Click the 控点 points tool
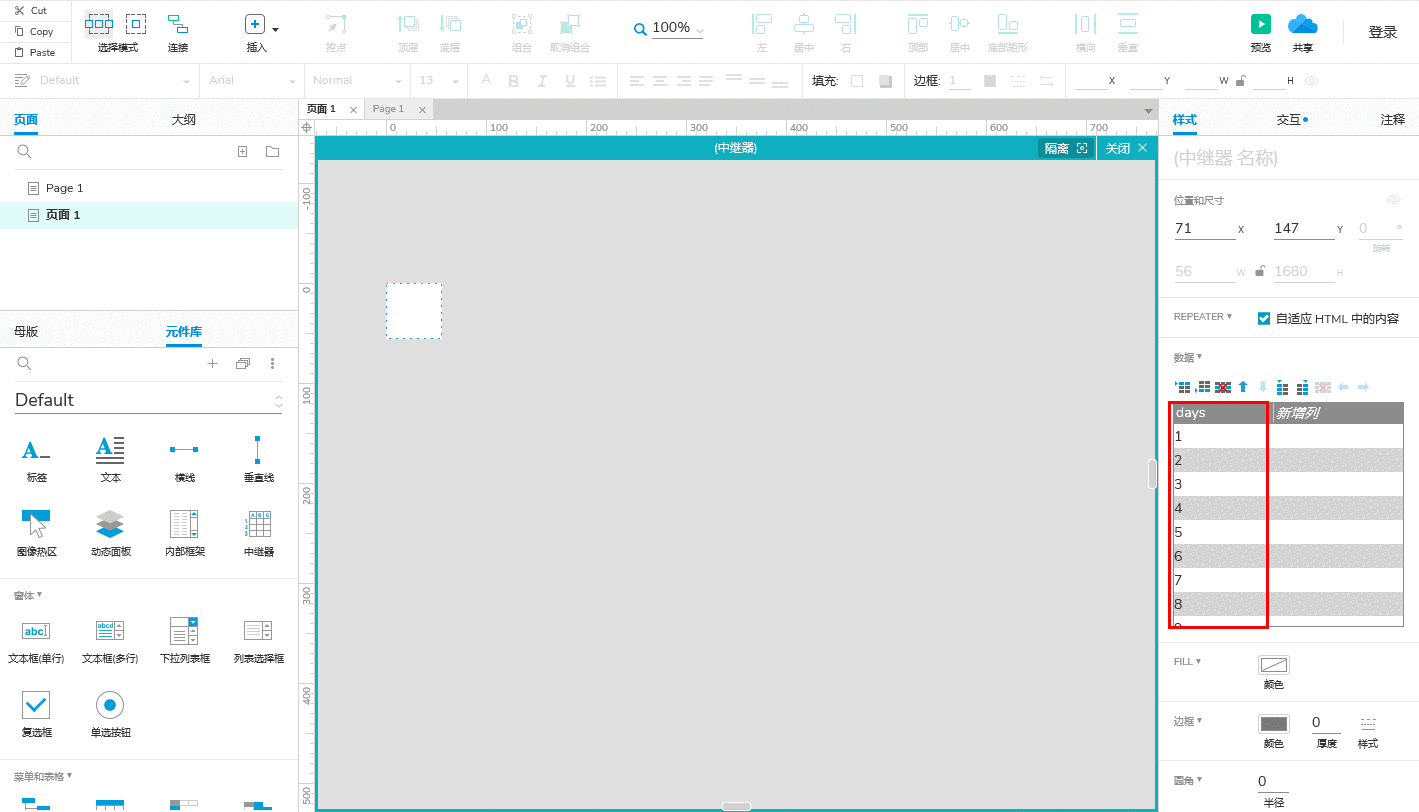 [x=336, y=24]
